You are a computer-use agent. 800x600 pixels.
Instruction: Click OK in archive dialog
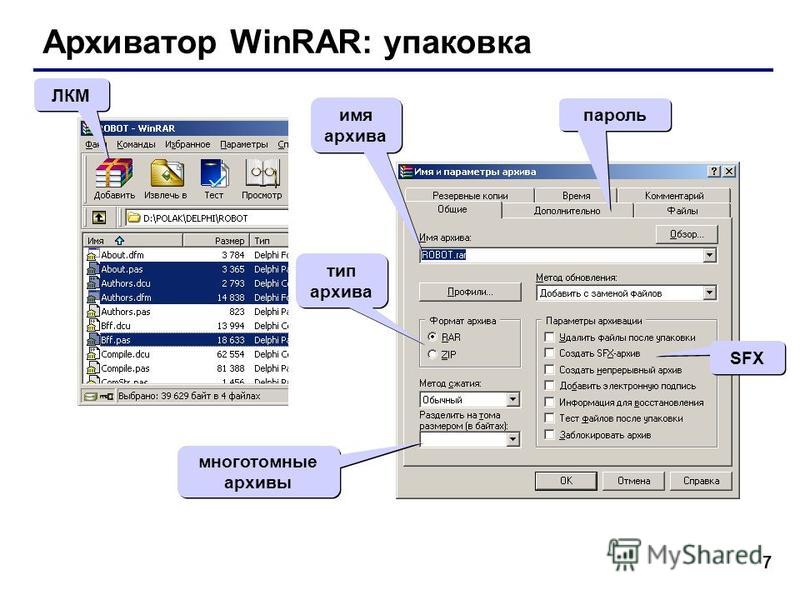[566, 481]
